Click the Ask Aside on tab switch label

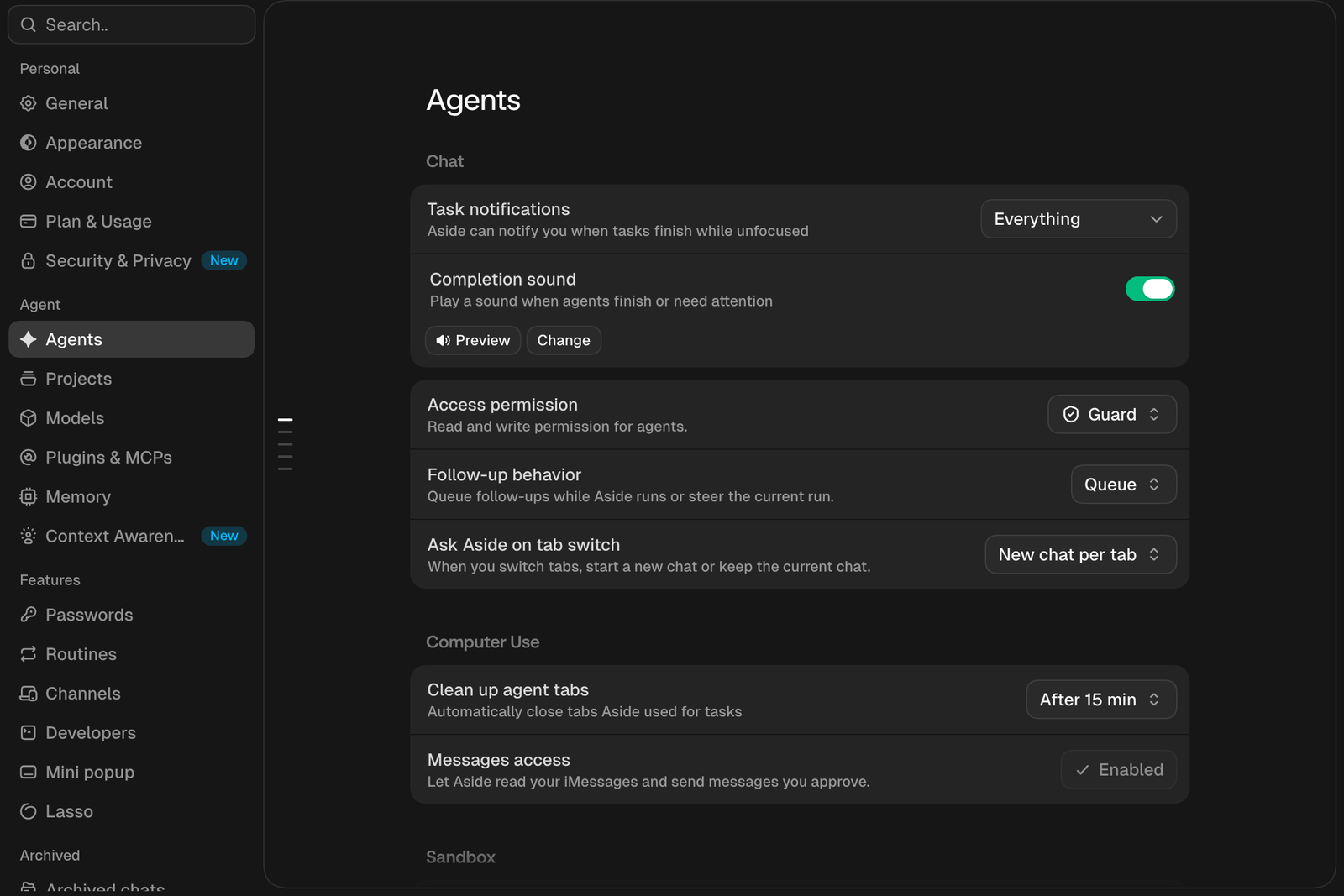[x=523, y=545]
